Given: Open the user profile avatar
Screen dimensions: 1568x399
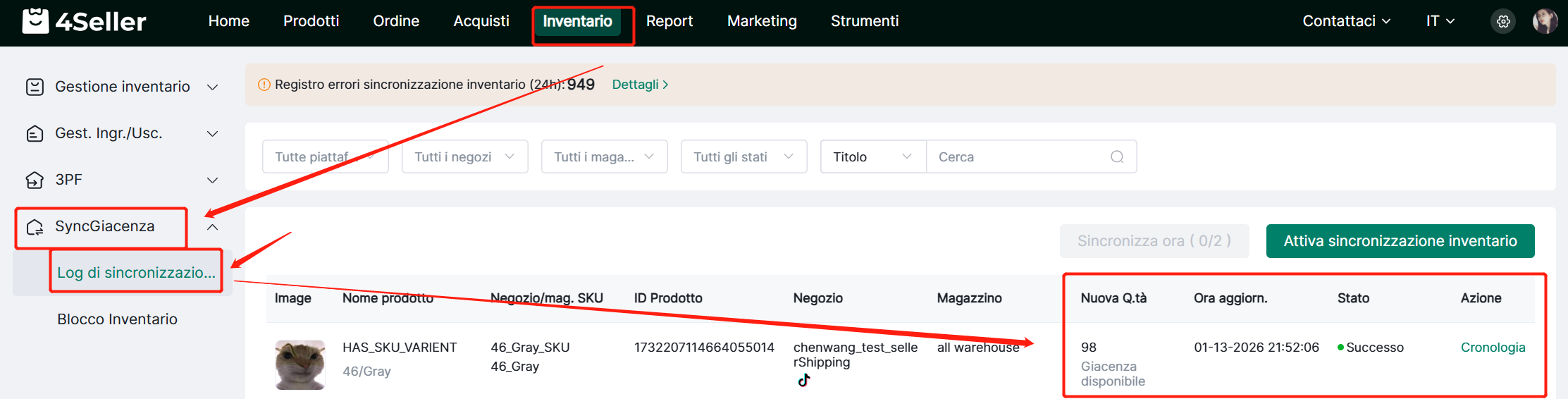Looking at the screenshot, I should (x=1545, y=21).
